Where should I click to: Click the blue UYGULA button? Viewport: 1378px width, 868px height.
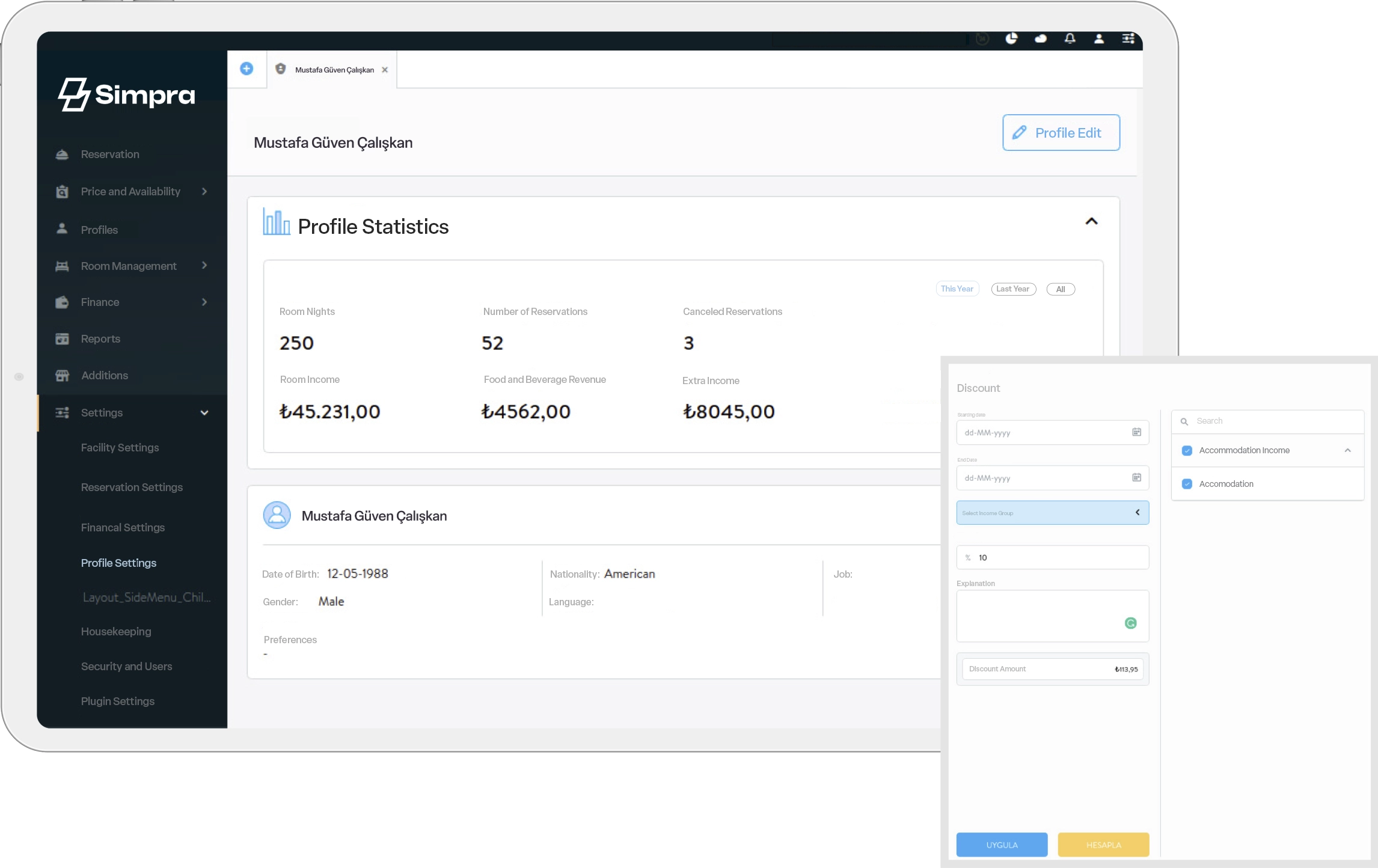pos(1002,845)
